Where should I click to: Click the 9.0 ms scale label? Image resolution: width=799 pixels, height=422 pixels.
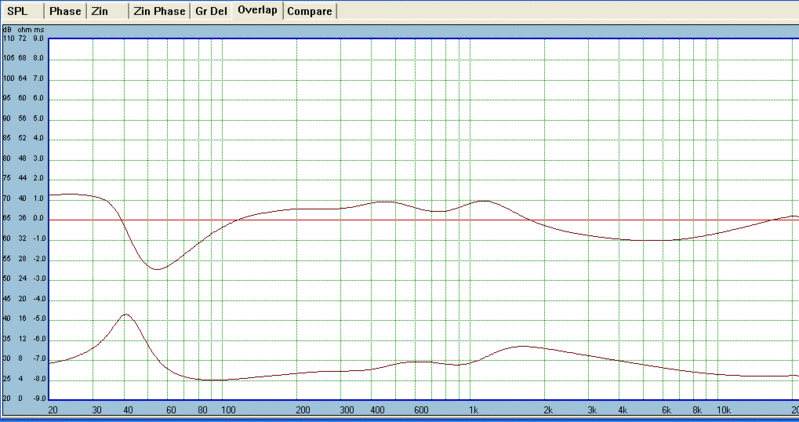coord(39,38)
